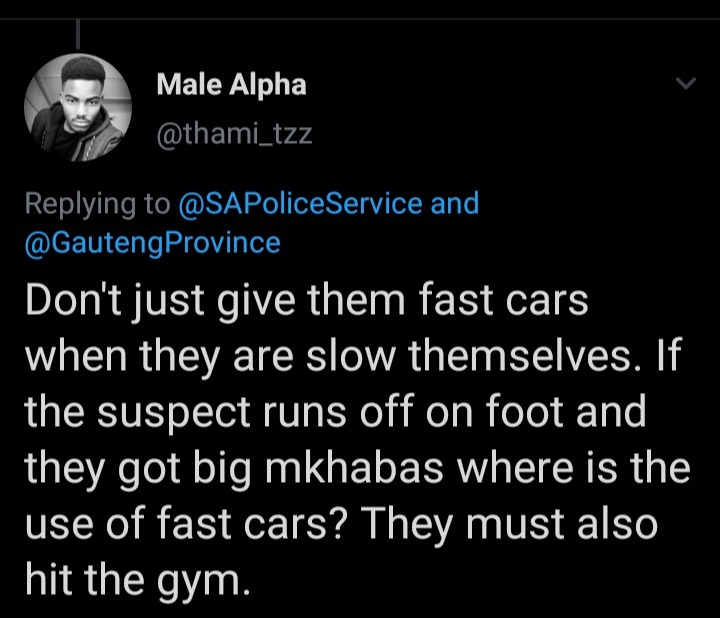The image size is (720, 618).
Task: Click 'use of fast cars?' in the tweet
Action: coord(184,524)
